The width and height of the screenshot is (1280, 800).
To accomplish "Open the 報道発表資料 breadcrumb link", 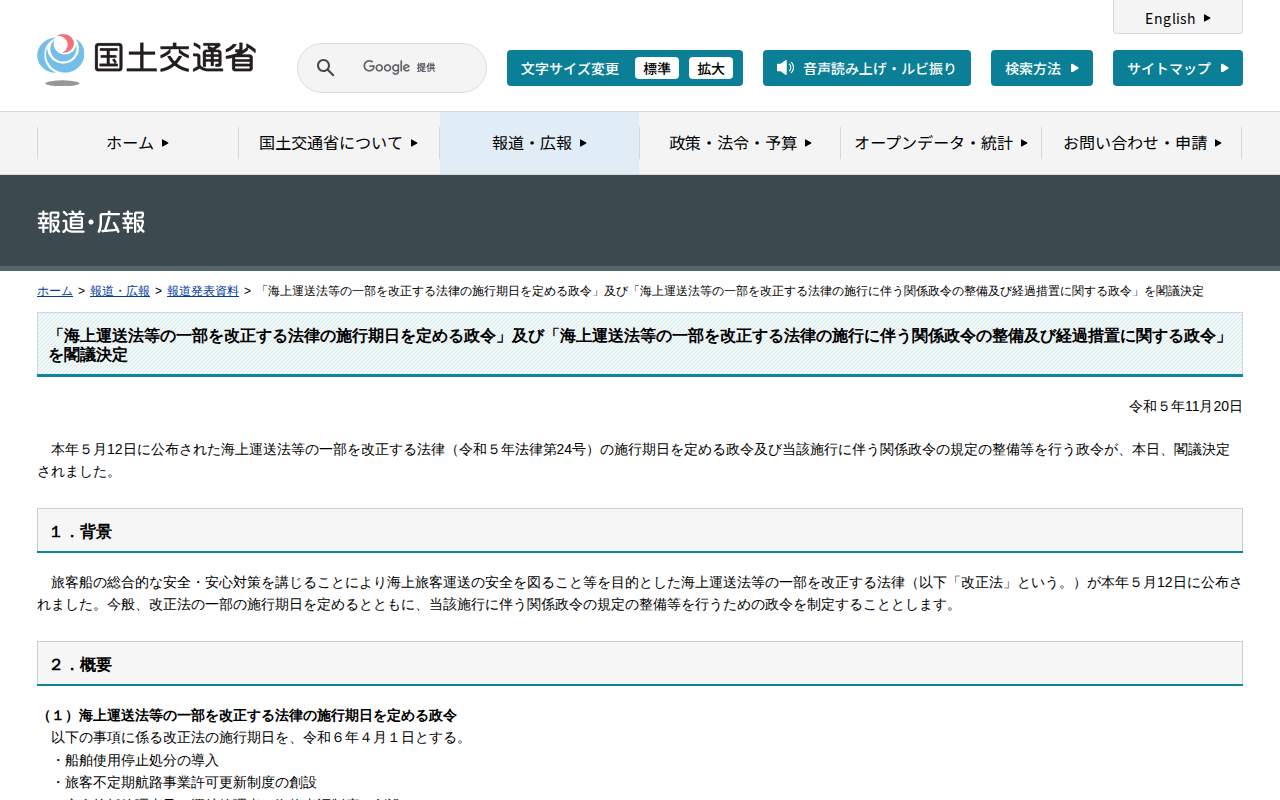I will (203, 291).
